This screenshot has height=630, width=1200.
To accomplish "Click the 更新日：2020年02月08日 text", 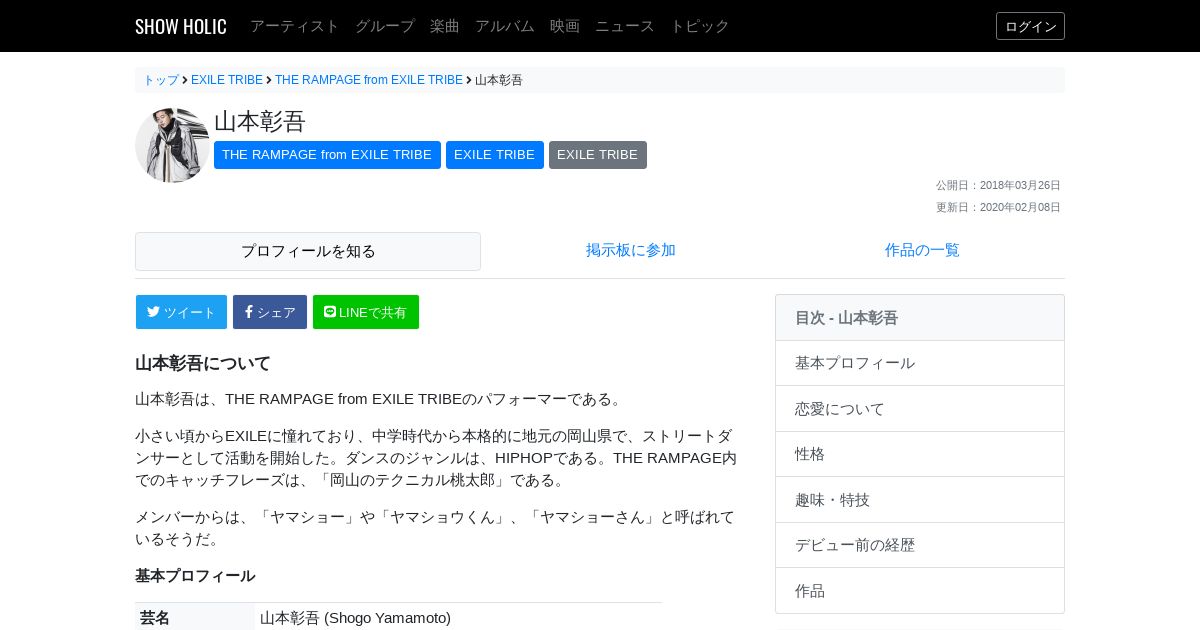I will tap(998, 207).
